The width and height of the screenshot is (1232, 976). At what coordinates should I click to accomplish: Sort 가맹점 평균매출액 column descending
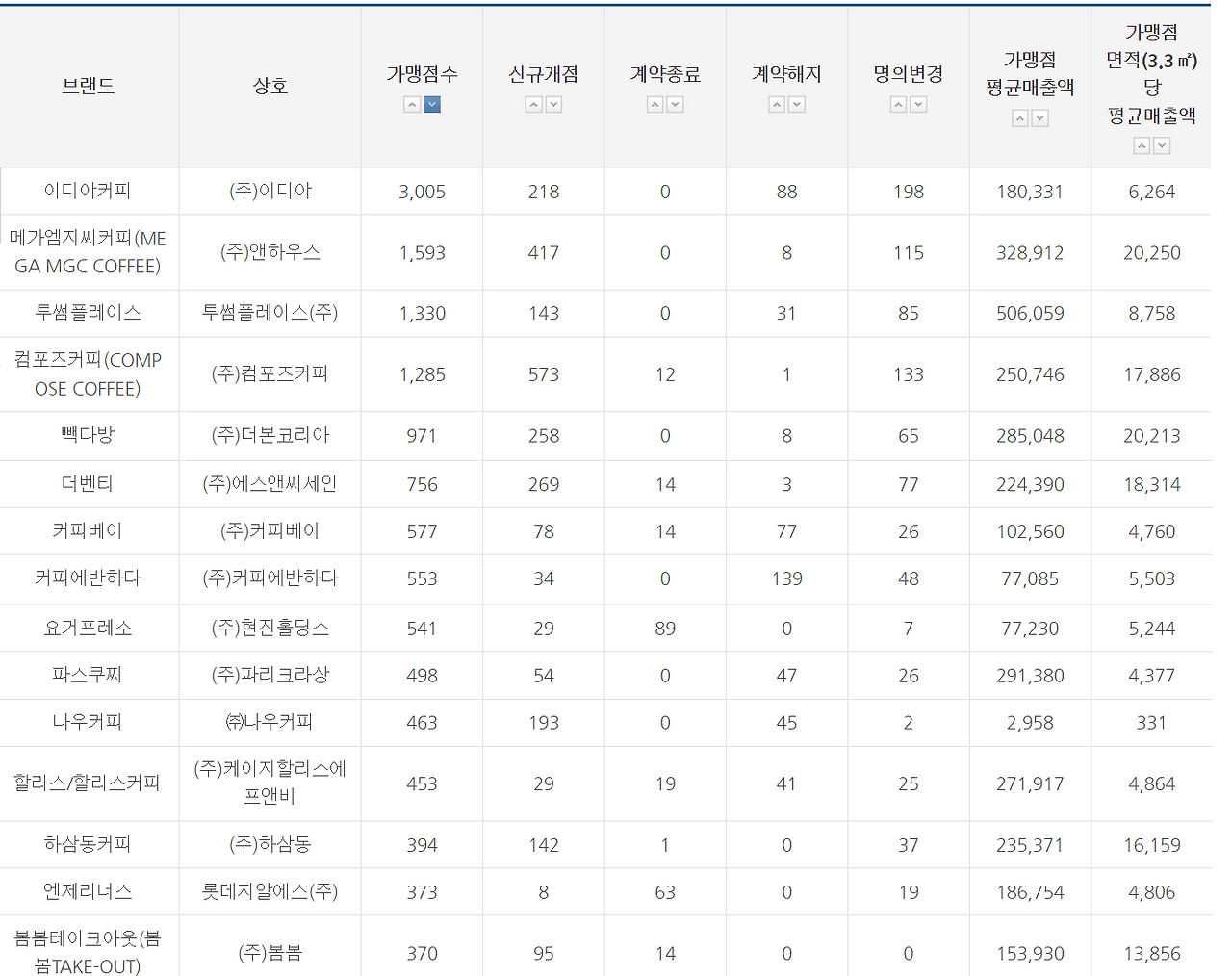pos(1040,118)
